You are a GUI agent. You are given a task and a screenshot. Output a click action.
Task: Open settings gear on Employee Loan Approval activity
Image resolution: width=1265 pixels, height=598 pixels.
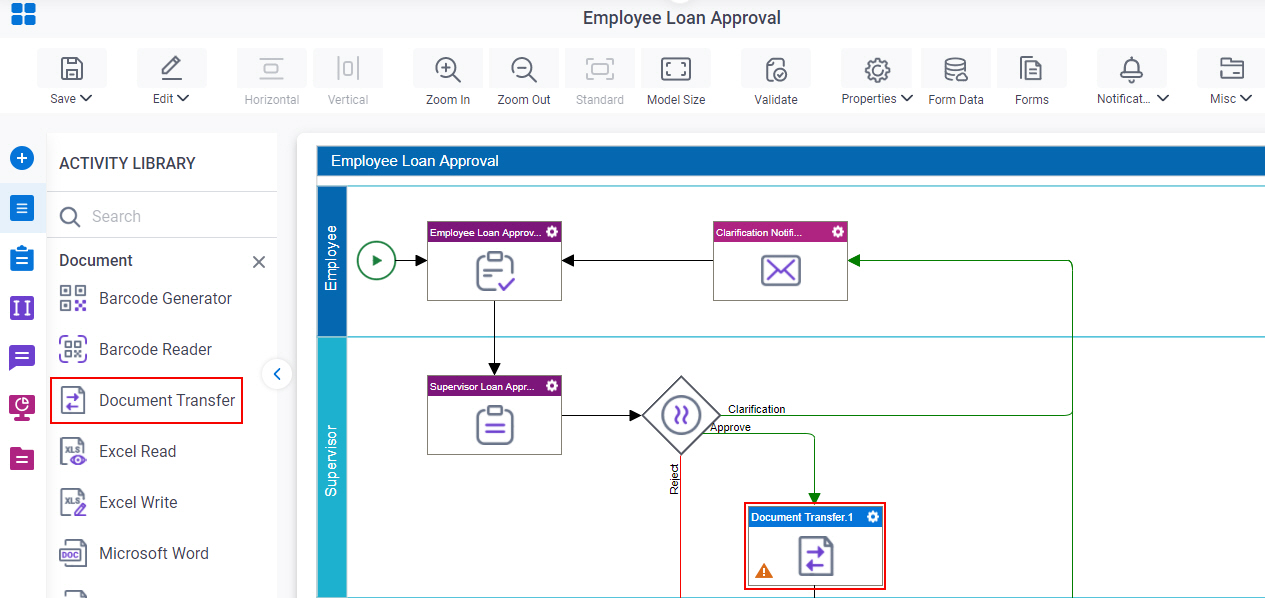click(552, 232)
